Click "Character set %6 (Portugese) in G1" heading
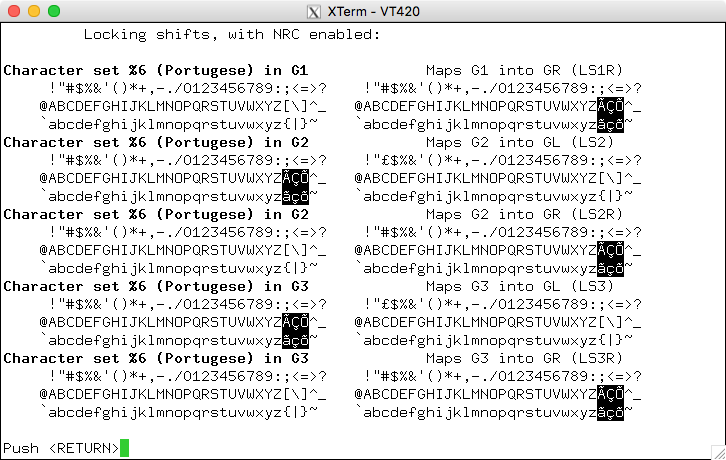Image resolution: width=726 pixels, height=460 pixels. [155, 70]
